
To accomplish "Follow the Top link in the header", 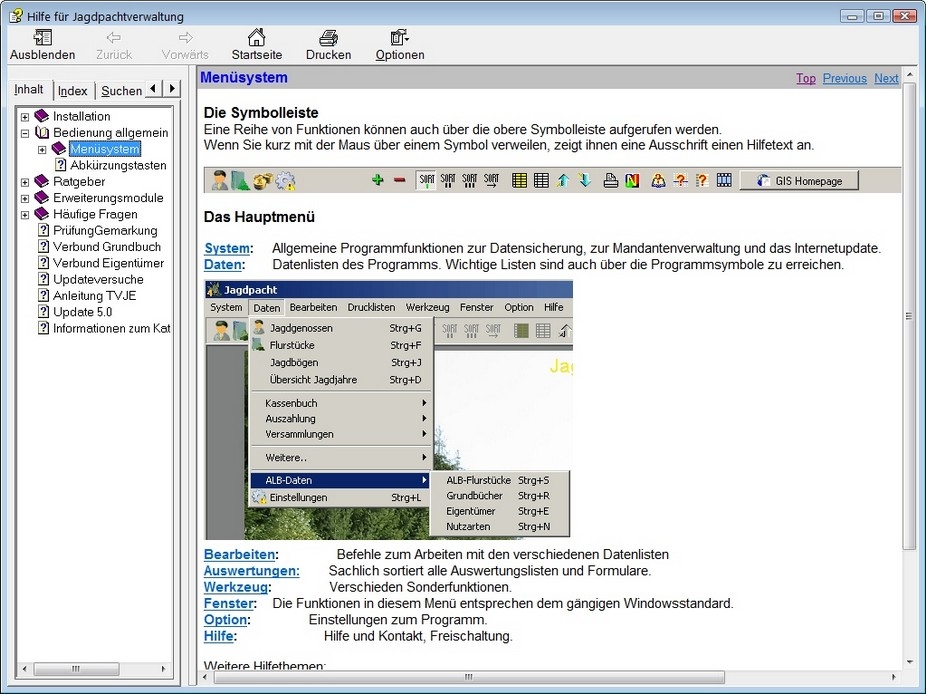I will point(806,78).
